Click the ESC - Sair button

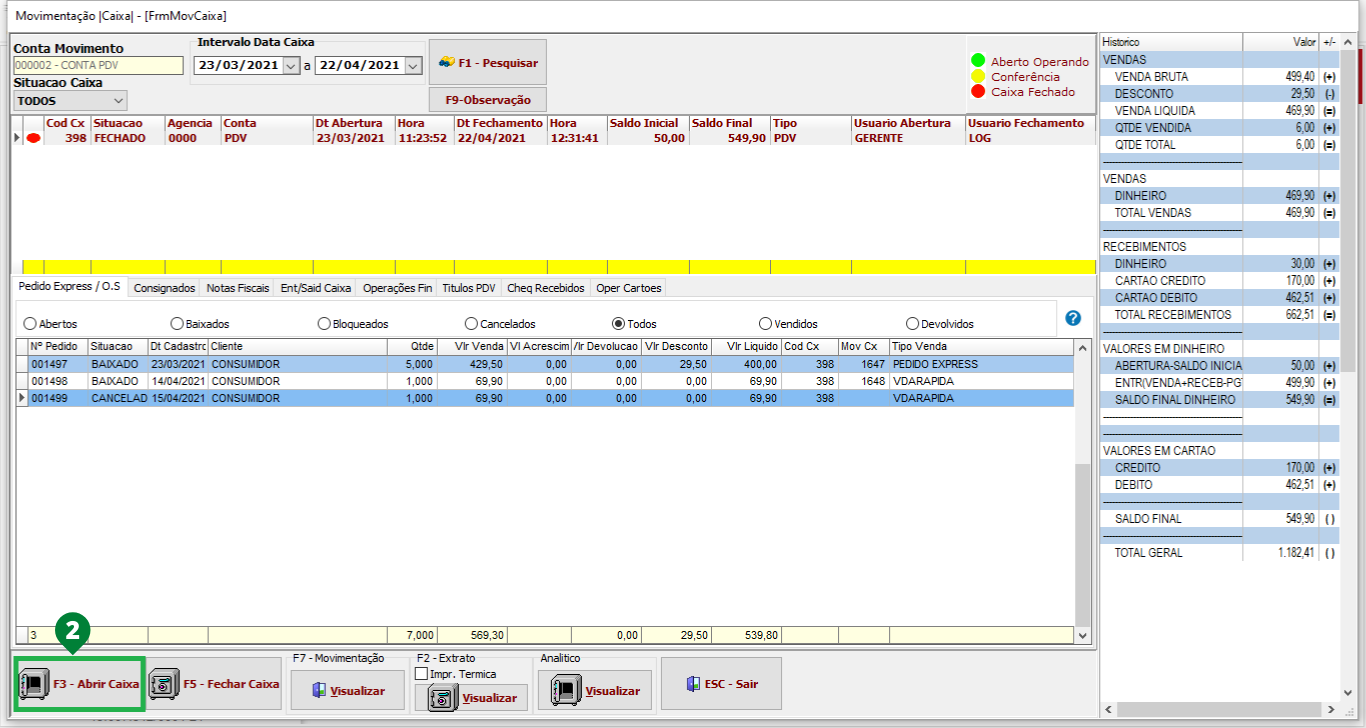721,684
